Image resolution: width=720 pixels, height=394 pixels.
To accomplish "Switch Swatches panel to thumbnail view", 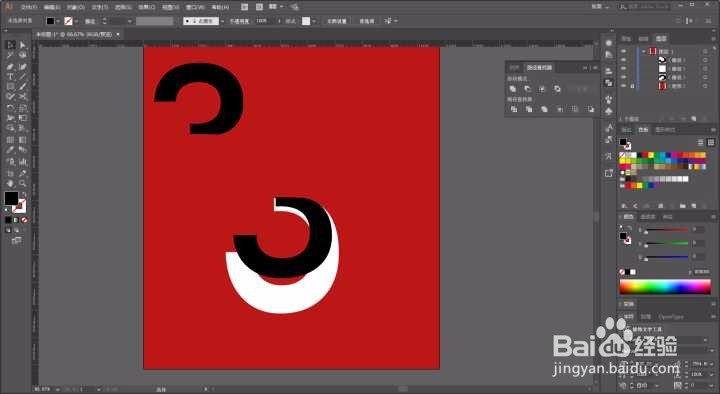I will pyautogui.click(x=711, y=142).
